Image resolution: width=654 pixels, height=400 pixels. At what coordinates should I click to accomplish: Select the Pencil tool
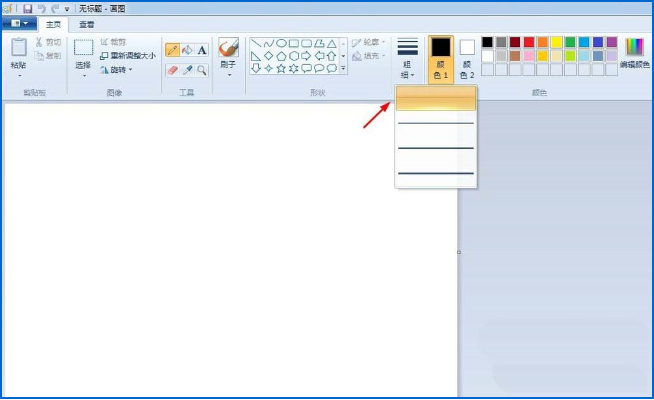[172, 50]
